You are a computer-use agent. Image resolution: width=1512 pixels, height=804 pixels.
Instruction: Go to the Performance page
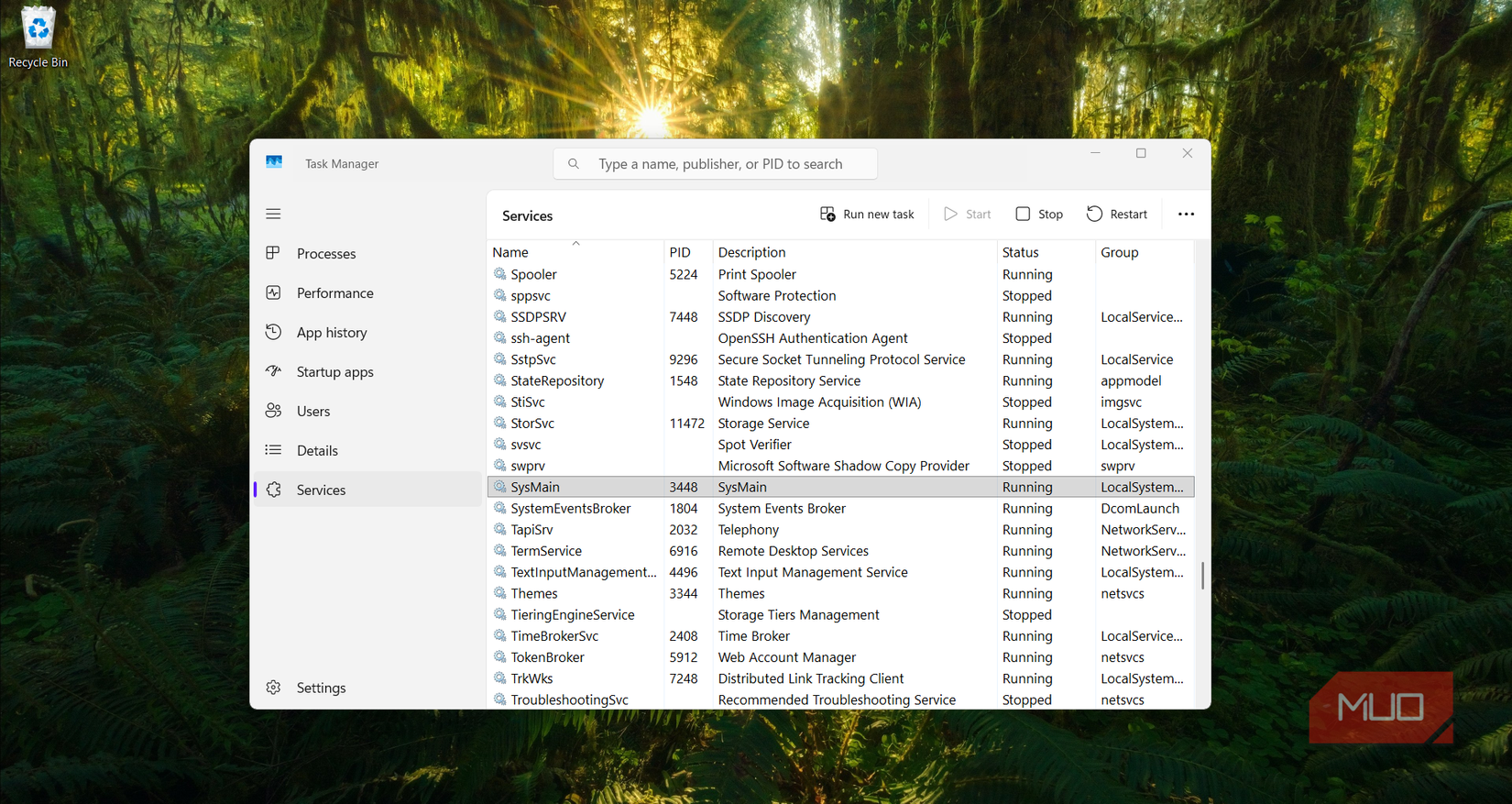[x=367, y=292]
